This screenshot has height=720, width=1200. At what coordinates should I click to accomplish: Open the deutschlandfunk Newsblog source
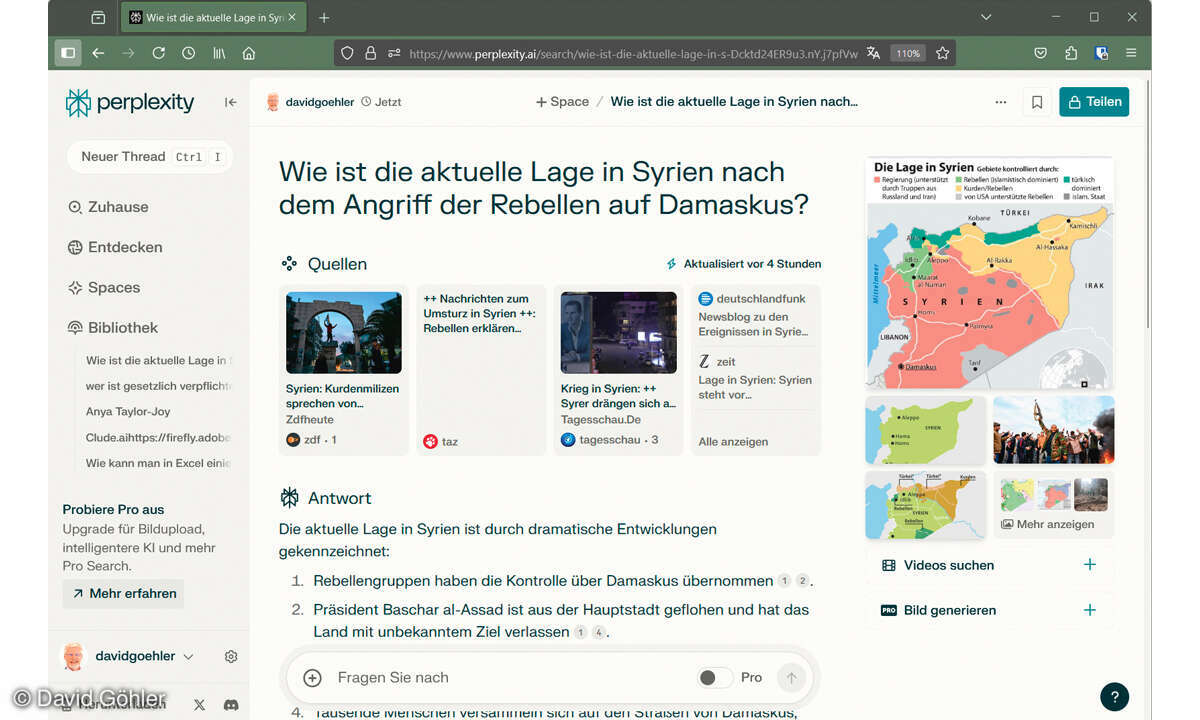click(x=755, y=315)
